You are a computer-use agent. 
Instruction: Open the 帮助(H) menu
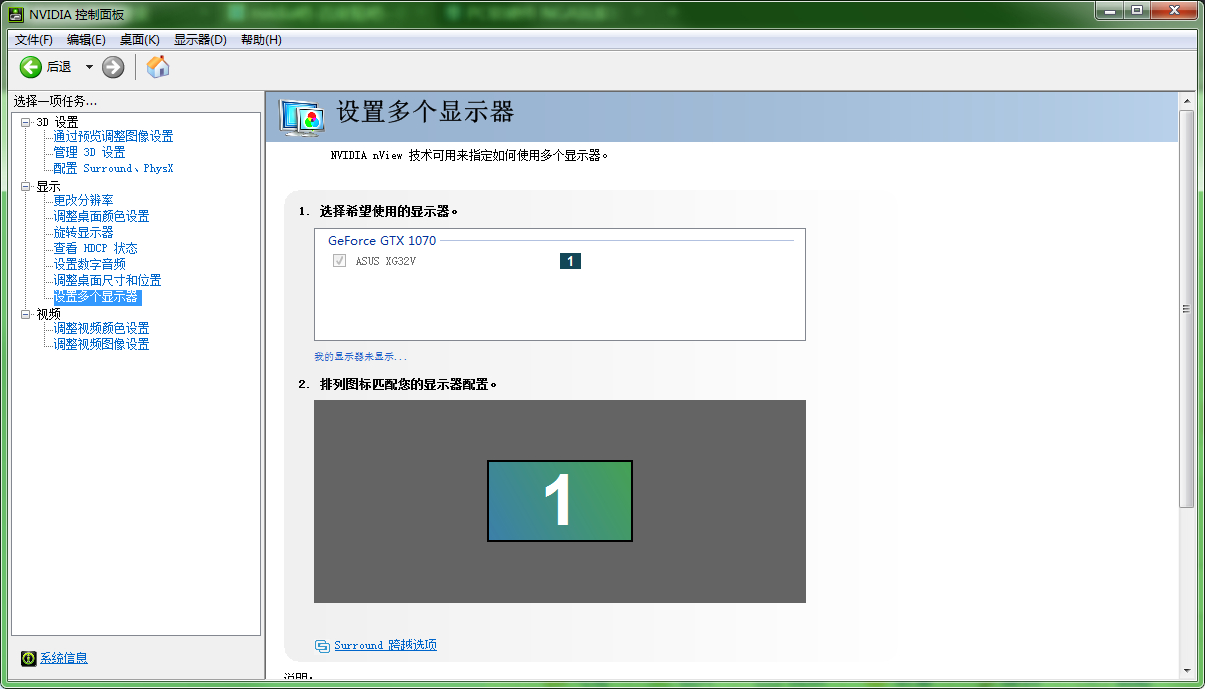(x=261, y=40)
